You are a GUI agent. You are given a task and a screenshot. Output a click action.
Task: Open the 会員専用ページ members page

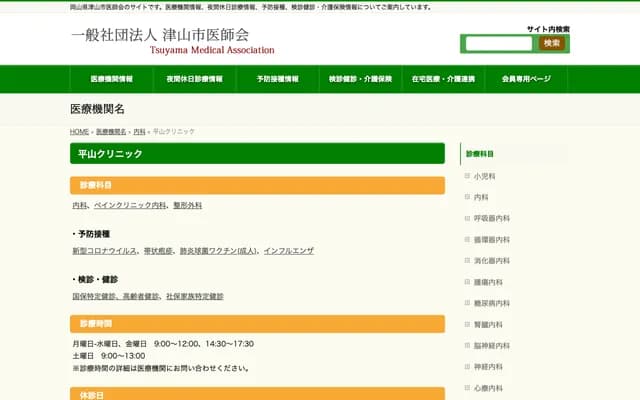coord(526,78)
